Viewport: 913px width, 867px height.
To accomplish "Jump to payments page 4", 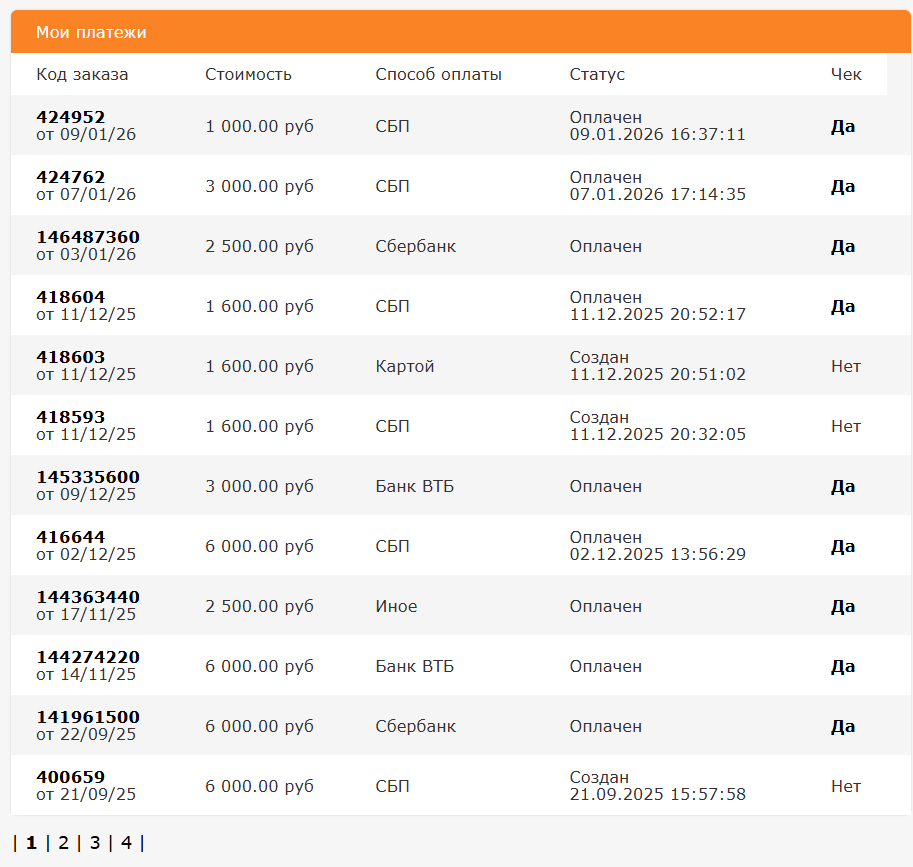I will pyautogui.click(x=126, y=842).
